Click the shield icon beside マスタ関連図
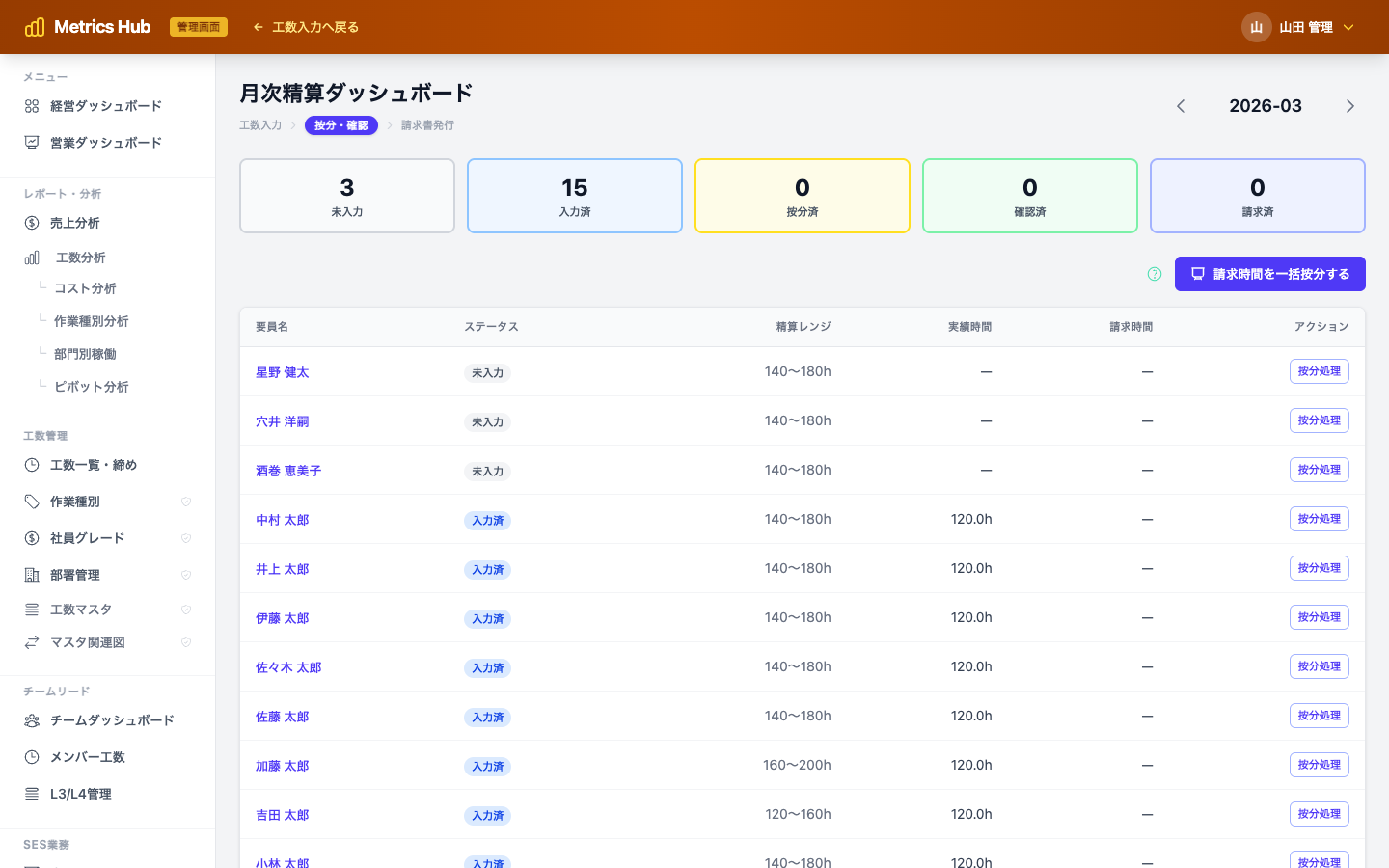 [186, 642]
